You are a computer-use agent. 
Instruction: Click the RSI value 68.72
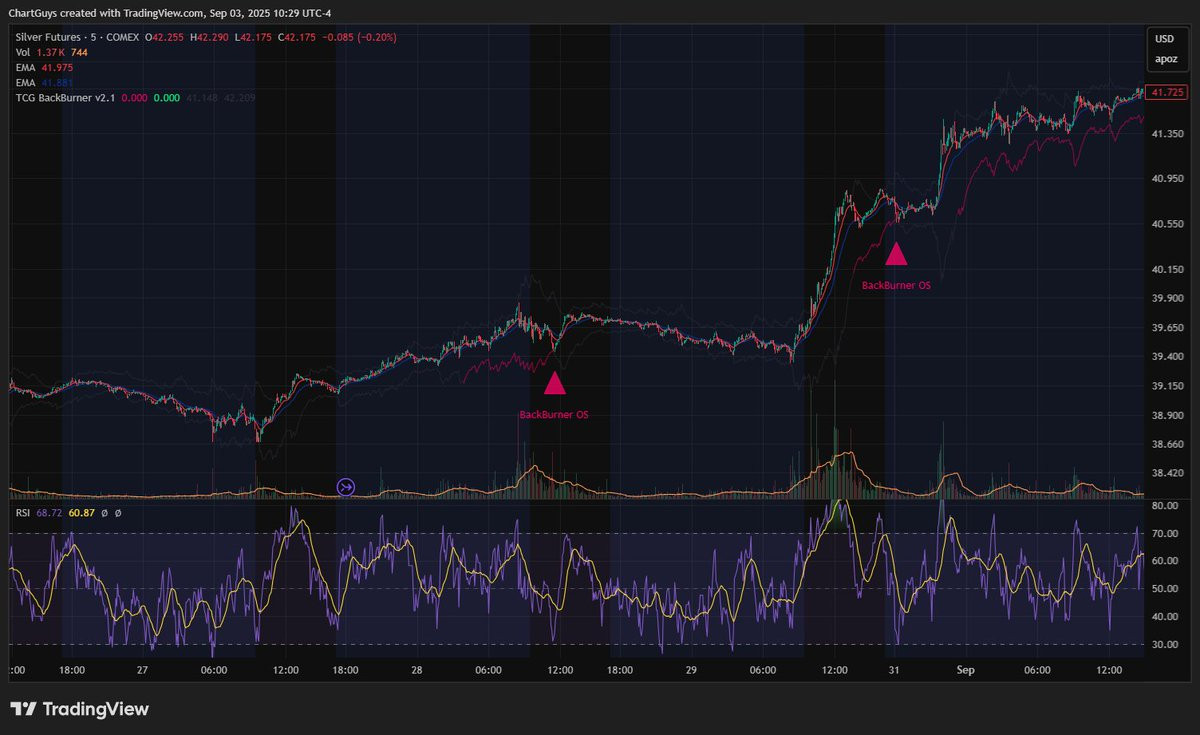coord(49,512)
